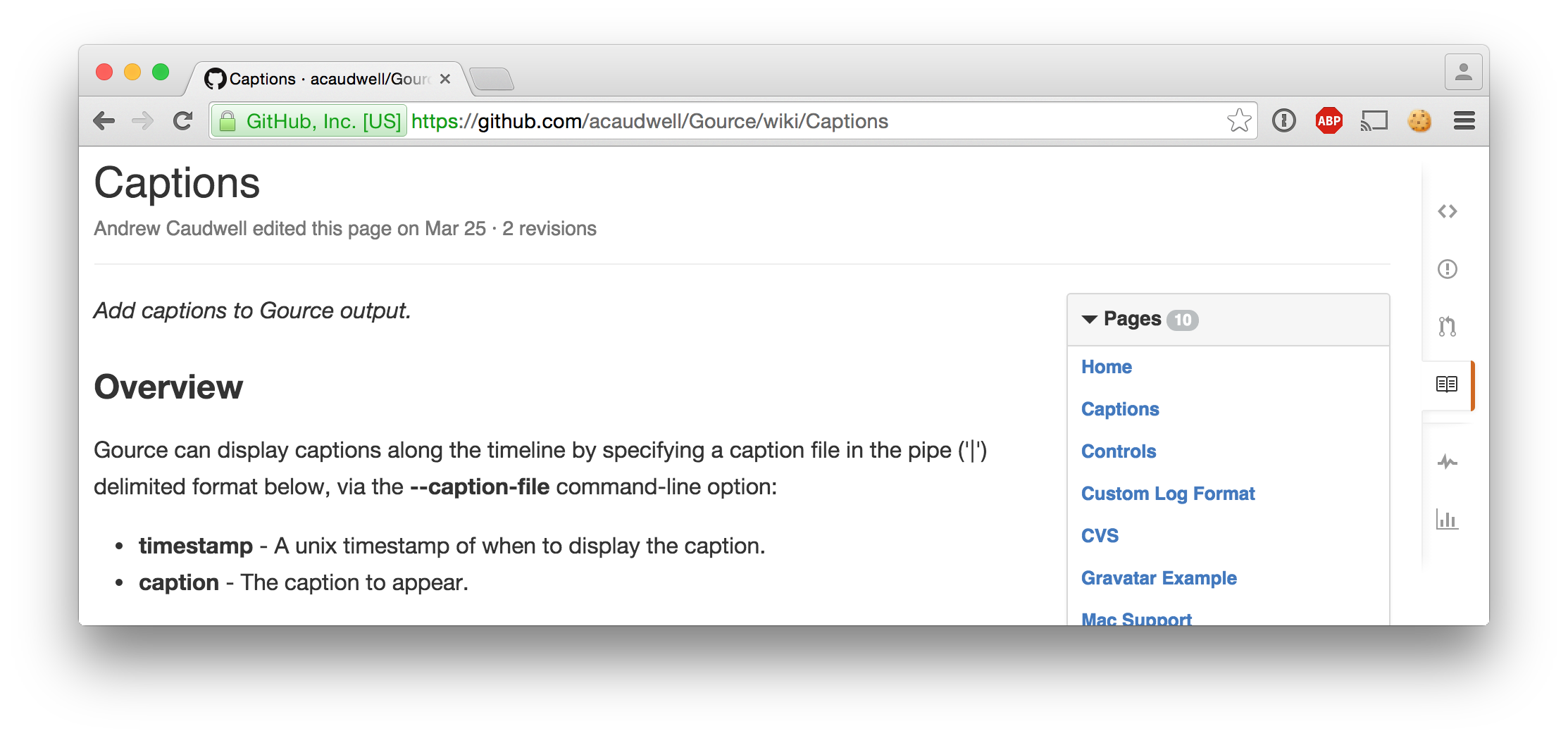The height and width of the screenshot is (738, 1568).
Task: Open the Custom Log Format wiki page
Action: [x=1168, y=494]
